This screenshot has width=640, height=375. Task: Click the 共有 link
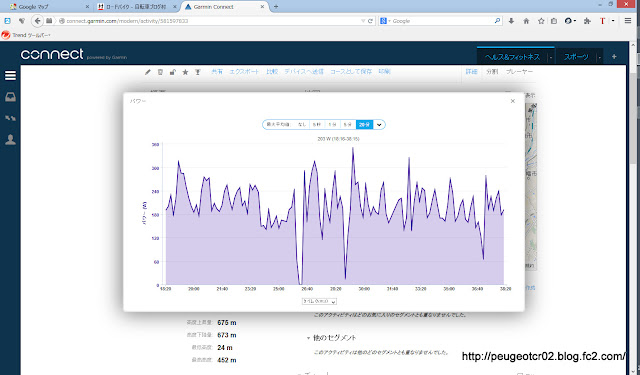click(217, 71)
